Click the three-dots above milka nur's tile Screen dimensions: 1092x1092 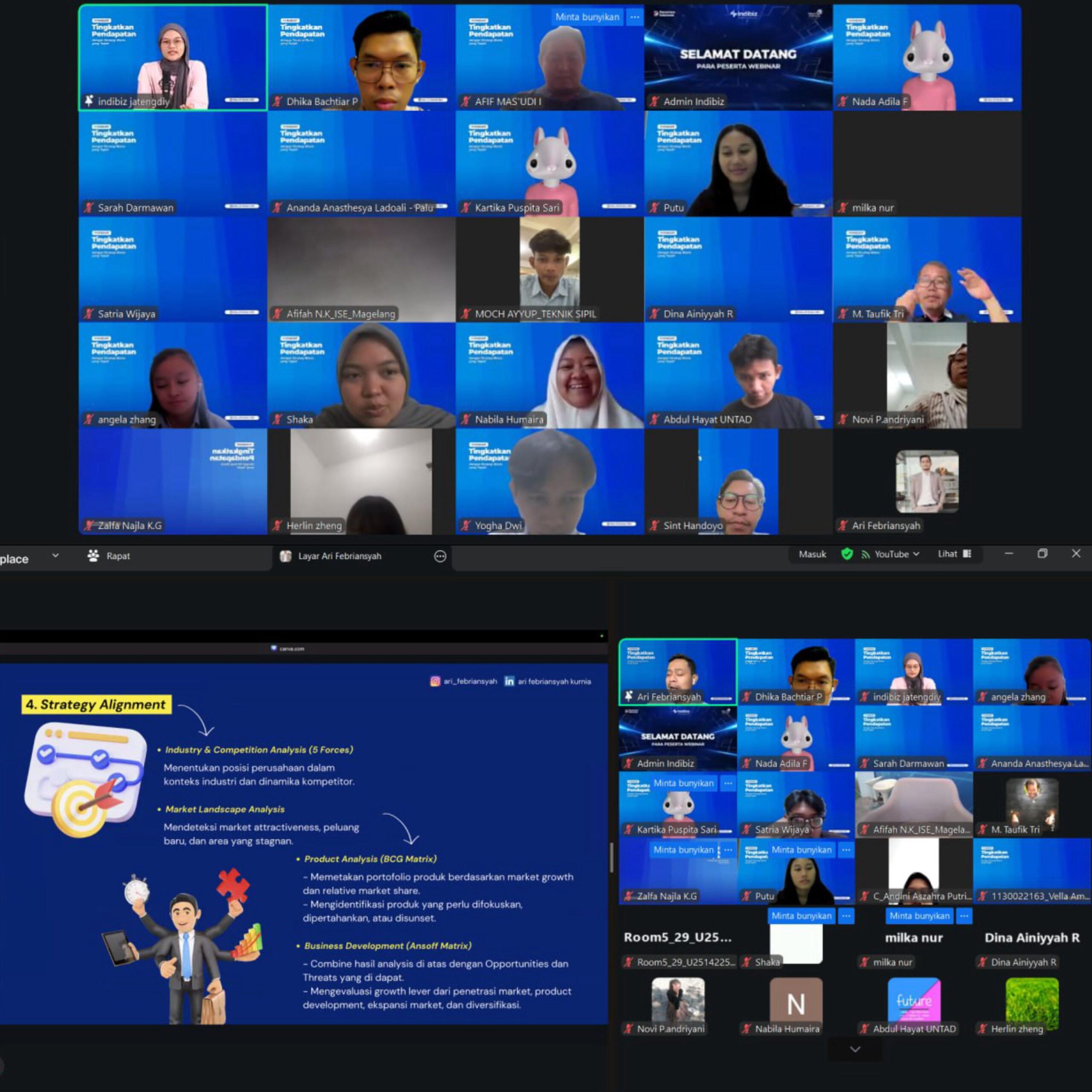click(x=964, y=916)
